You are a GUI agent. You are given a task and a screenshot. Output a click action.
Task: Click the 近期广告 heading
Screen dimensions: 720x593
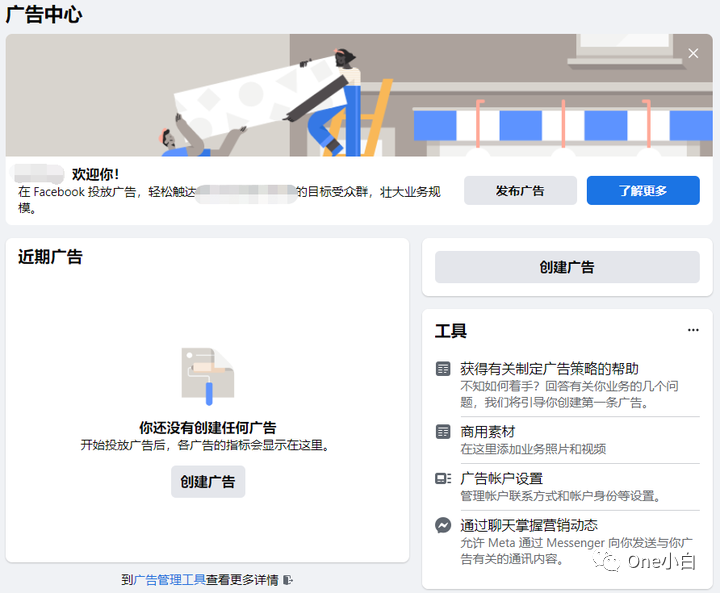pos(51,256)
